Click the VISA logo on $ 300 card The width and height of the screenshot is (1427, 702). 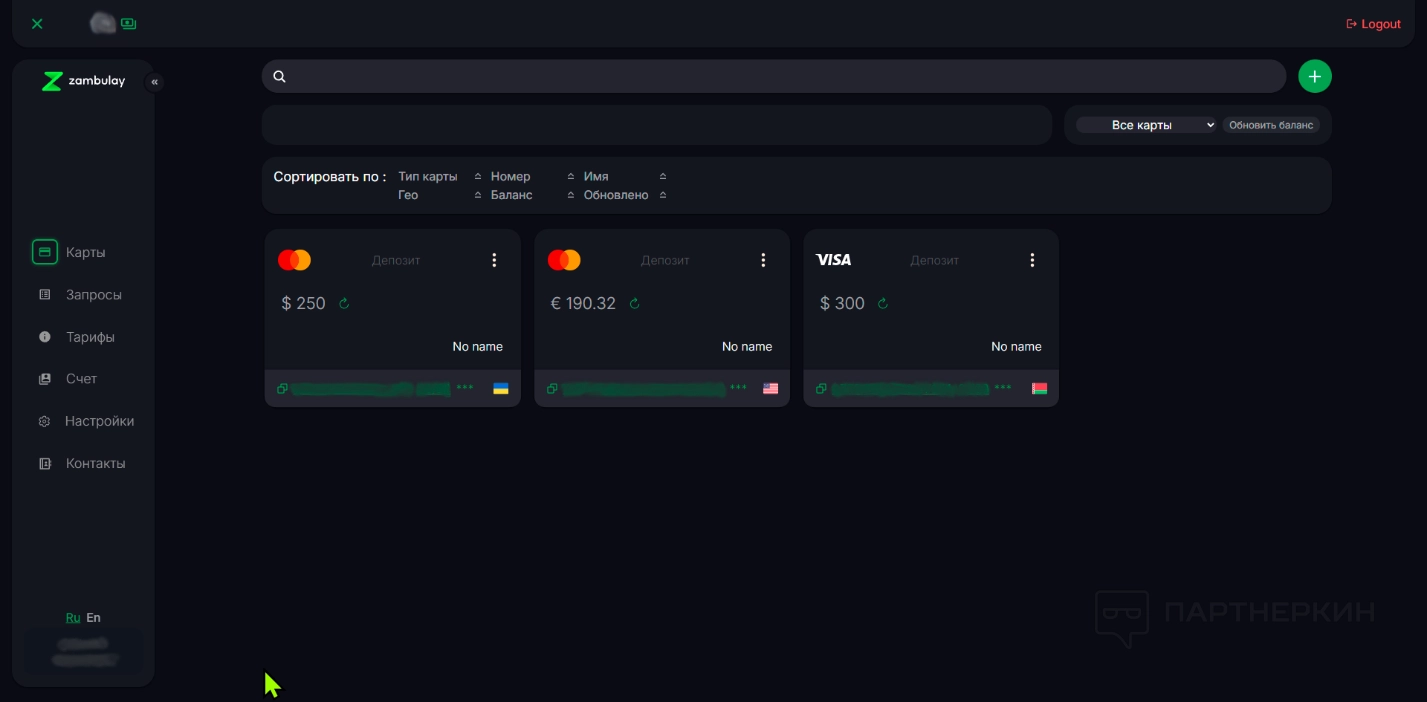[x=834, y=260]
